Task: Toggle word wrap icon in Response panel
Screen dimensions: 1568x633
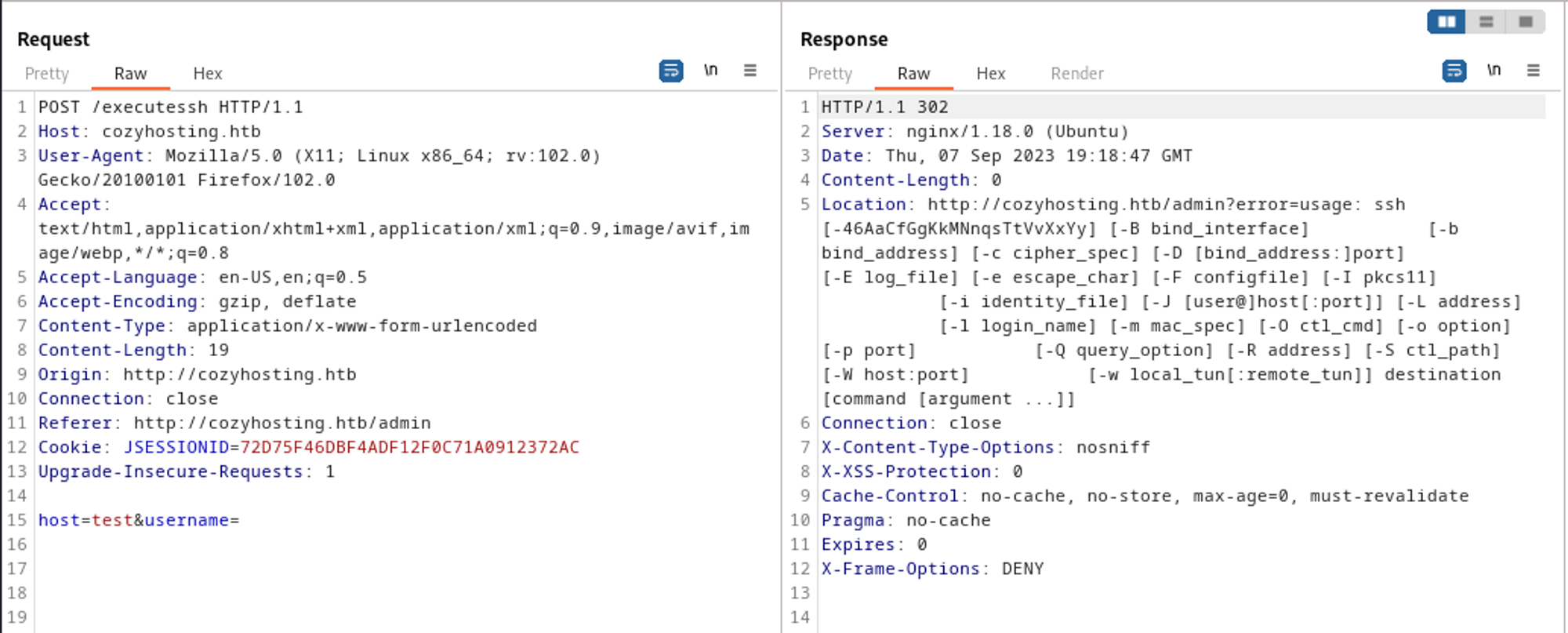Action: click(x=1454, y=71)
